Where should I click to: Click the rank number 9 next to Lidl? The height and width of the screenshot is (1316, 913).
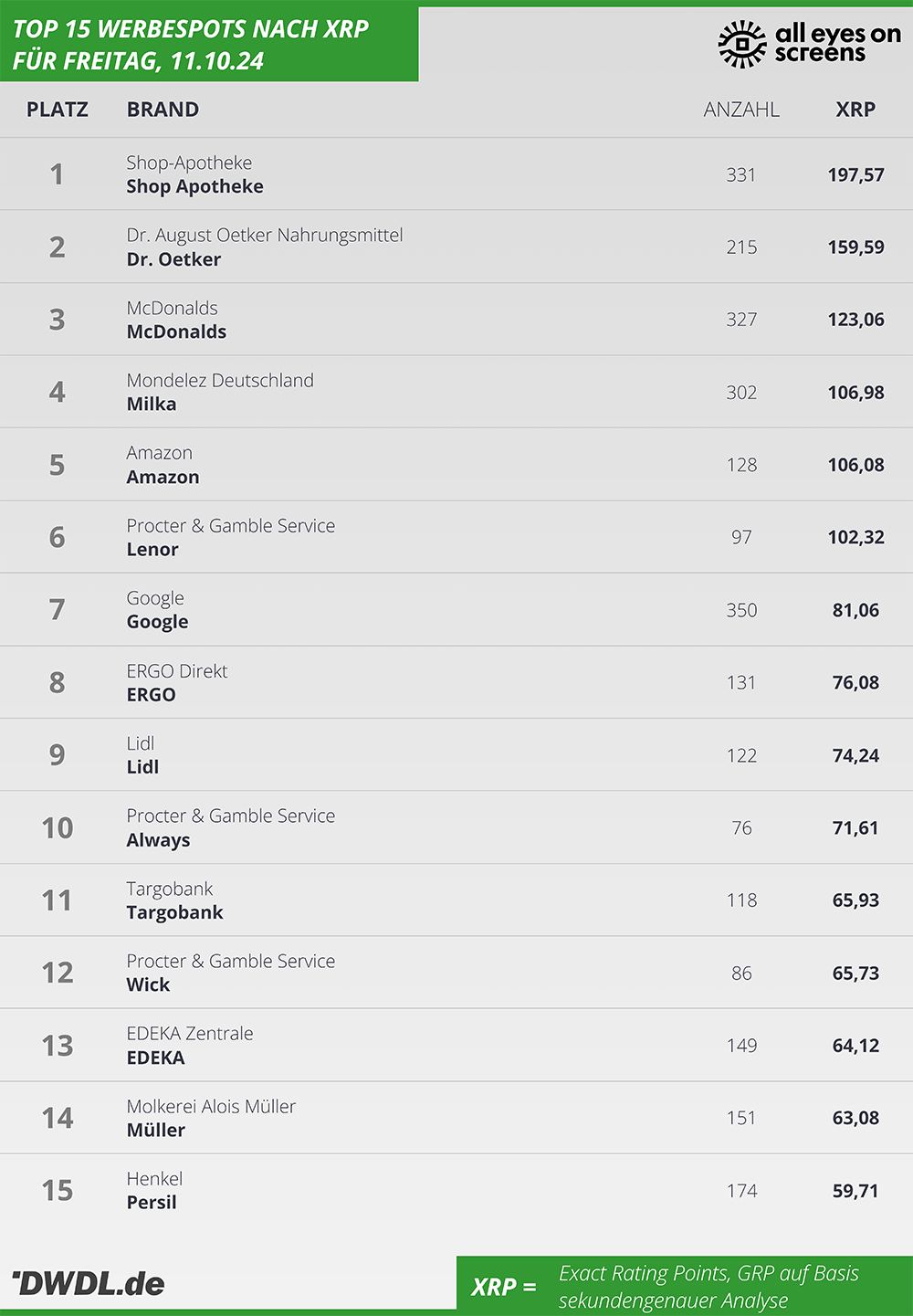[57, 755]
